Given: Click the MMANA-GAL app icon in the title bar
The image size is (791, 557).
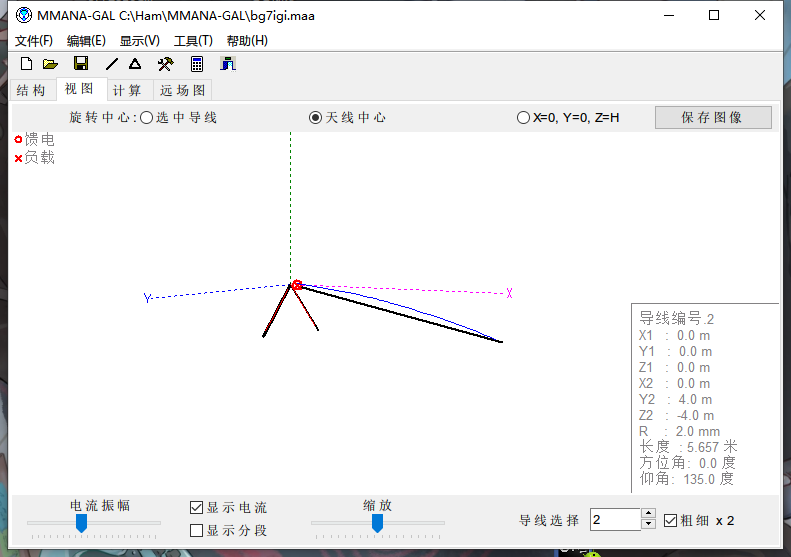Looking at the screenshot, I should tap(23, 16).
